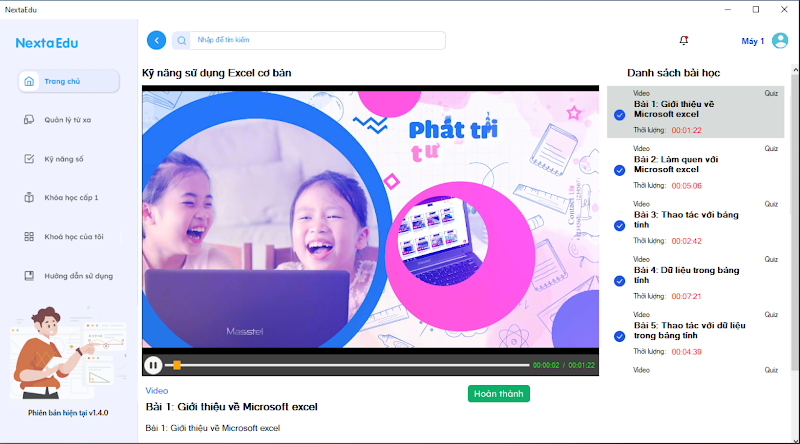Click the completed checkmark for Bài 1
The width and height of the screenshot is (800, 444).
point(619,115)
